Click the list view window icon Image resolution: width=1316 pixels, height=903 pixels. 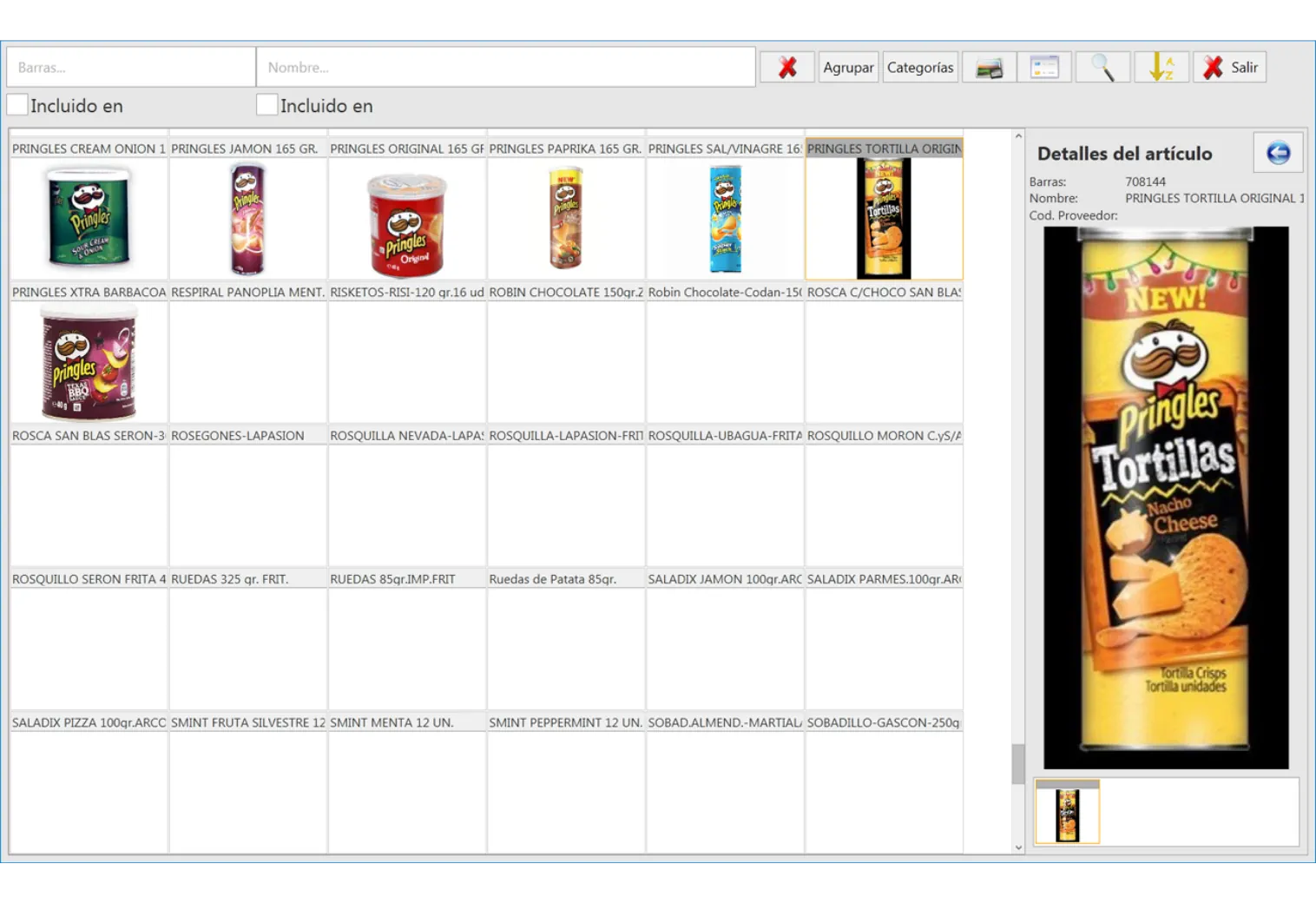click(1044, 68)
